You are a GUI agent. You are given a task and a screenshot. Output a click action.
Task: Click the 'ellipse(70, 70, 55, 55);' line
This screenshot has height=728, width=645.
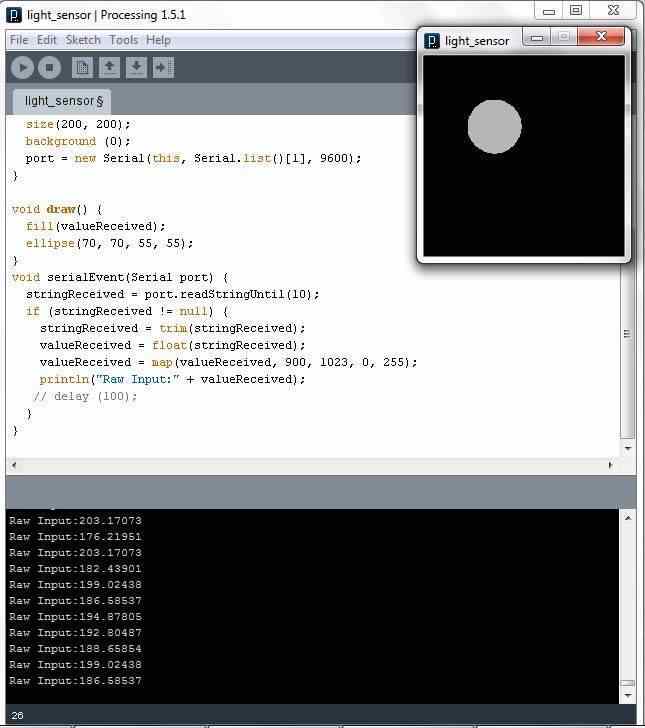[110, 243]
